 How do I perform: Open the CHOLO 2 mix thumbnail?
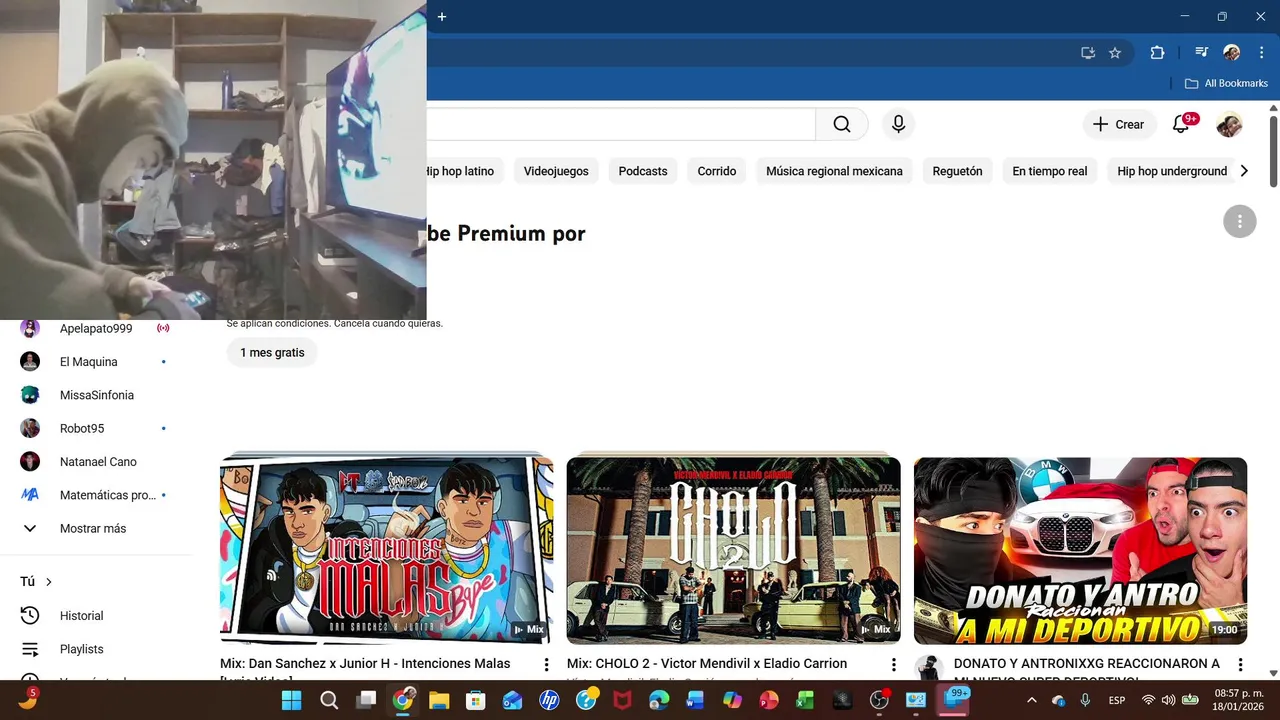pyautogui.click(x=733, y=550)
